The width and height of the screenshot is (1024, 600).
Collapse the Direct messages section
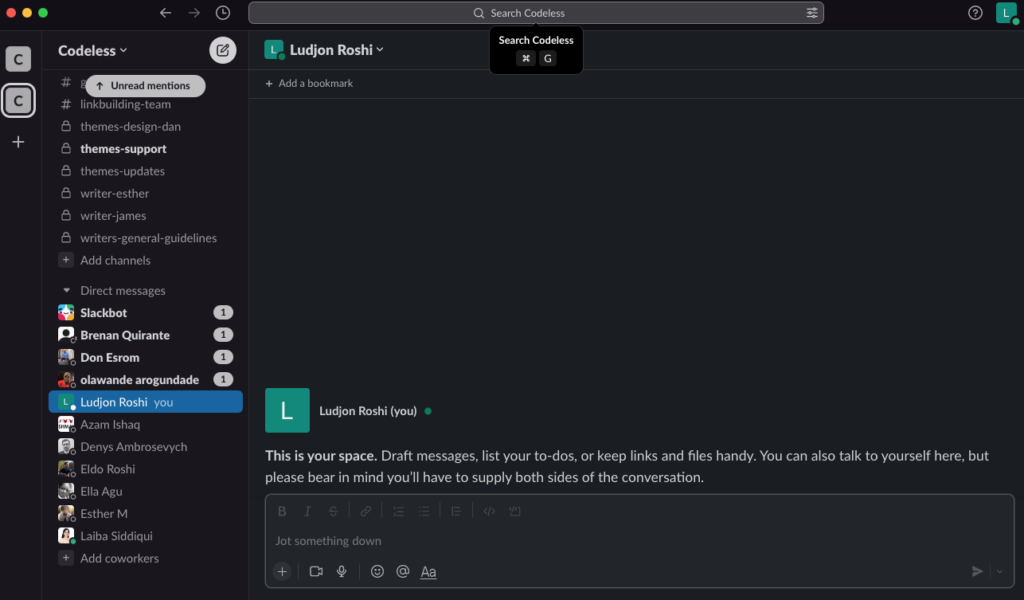(66, 291)
